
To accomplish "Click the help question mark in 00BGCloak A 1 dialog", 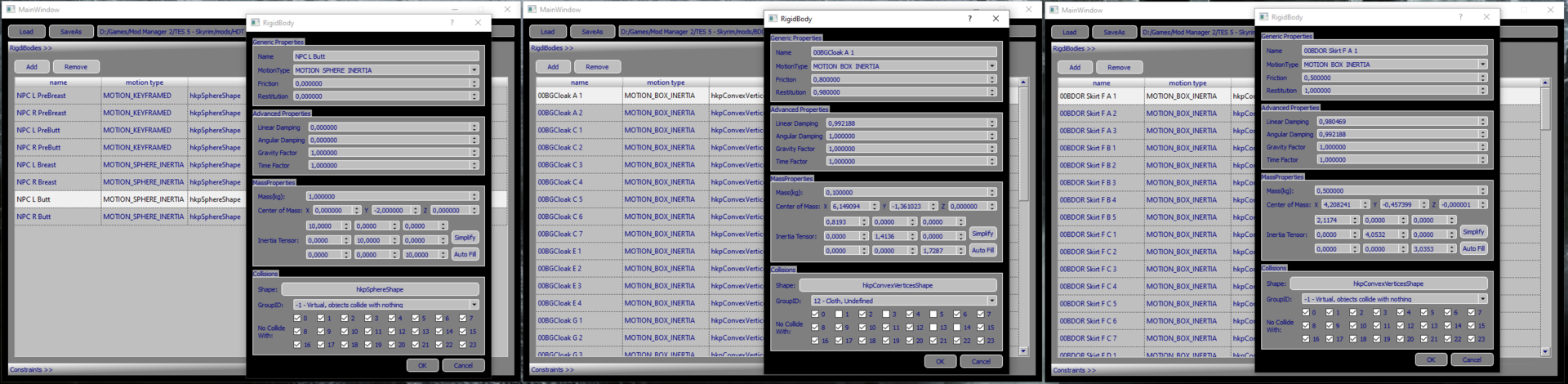I will [970, 18].
